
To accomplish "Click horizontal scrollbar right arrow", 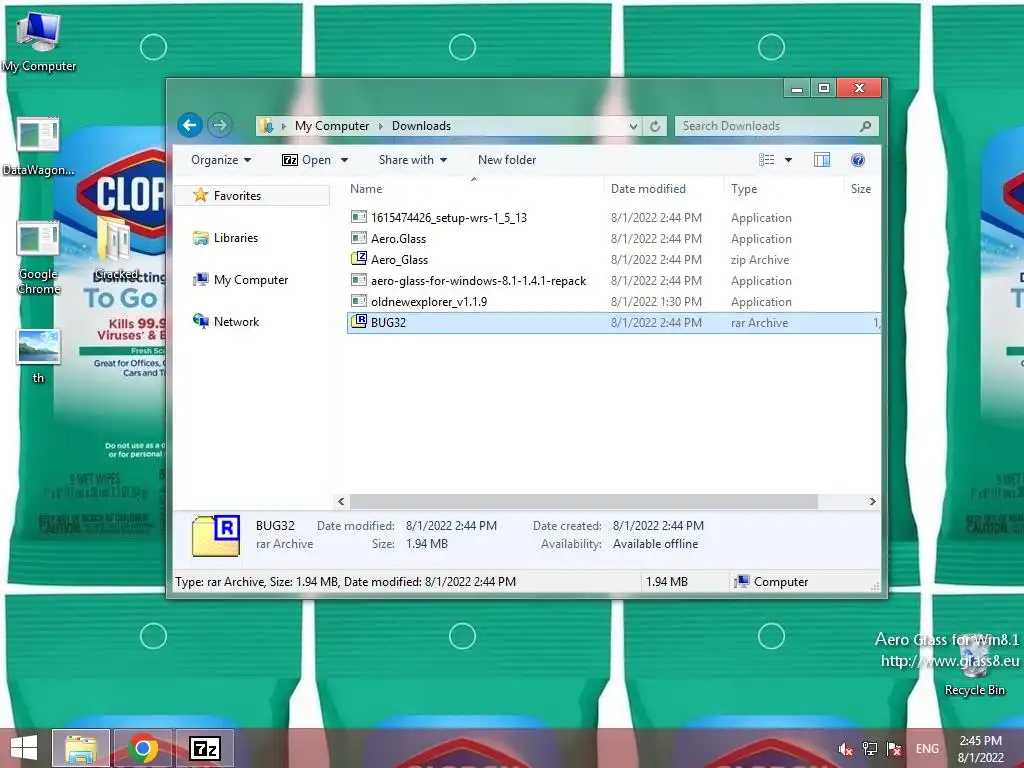I will [872, 502].
